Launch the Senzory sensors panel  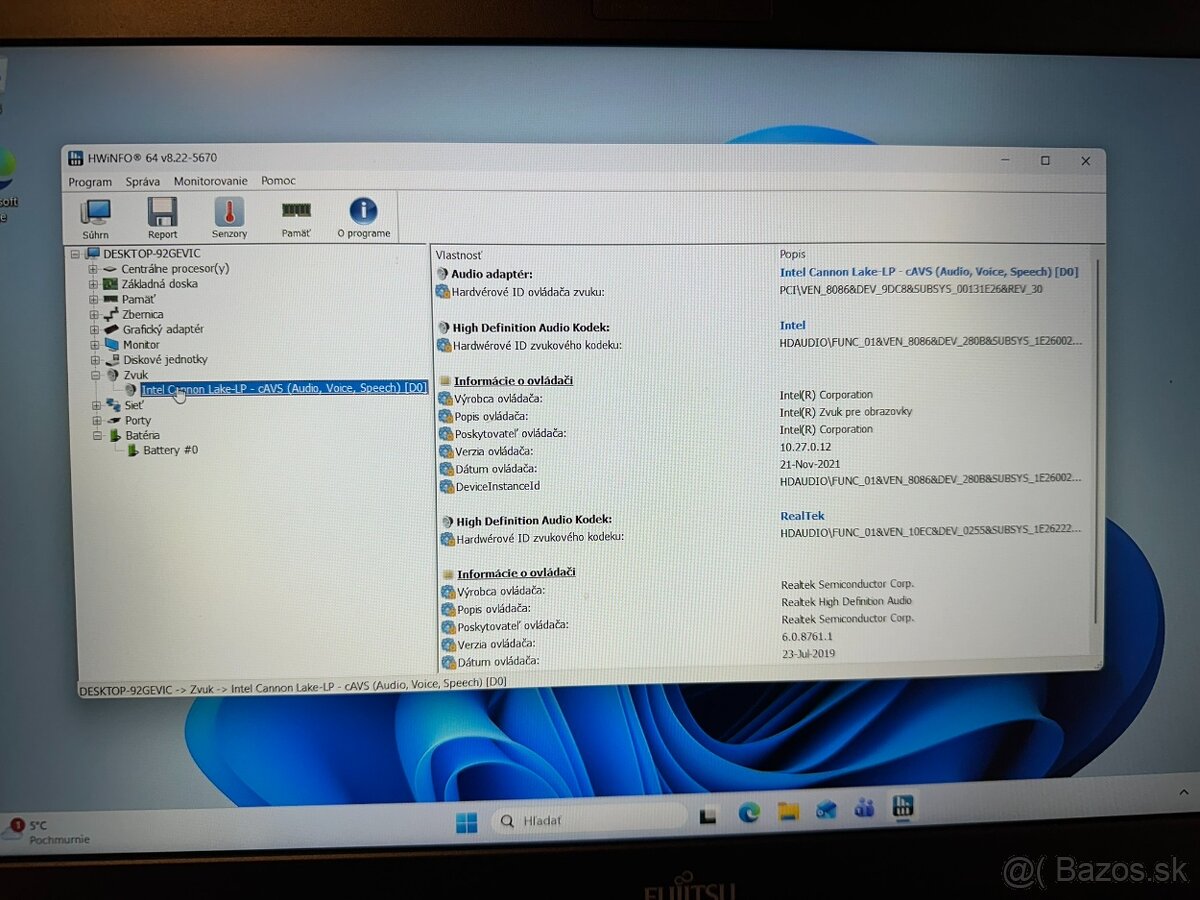[x=229, y=216]
